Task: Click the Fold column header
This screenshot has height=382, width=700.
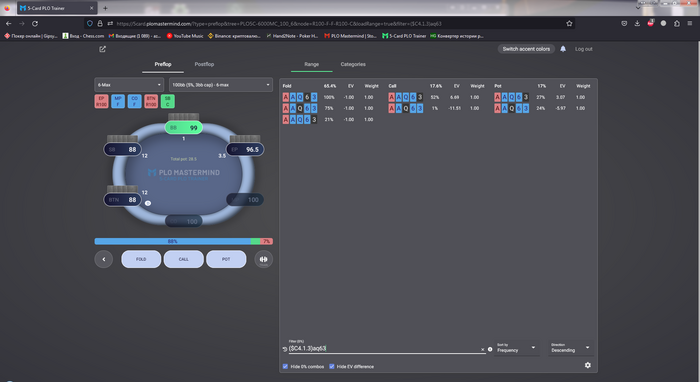Action: 287,86
